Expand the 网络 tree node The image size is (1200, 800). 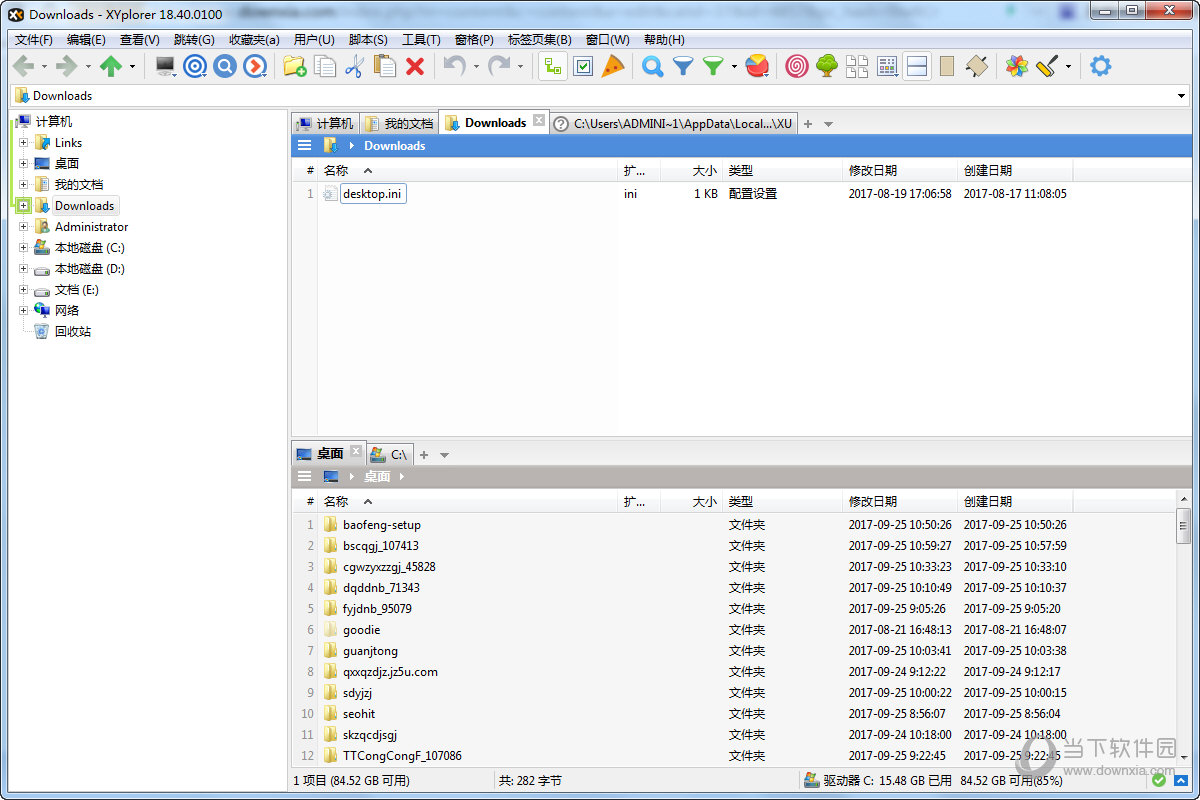click(x=24, y=311)
